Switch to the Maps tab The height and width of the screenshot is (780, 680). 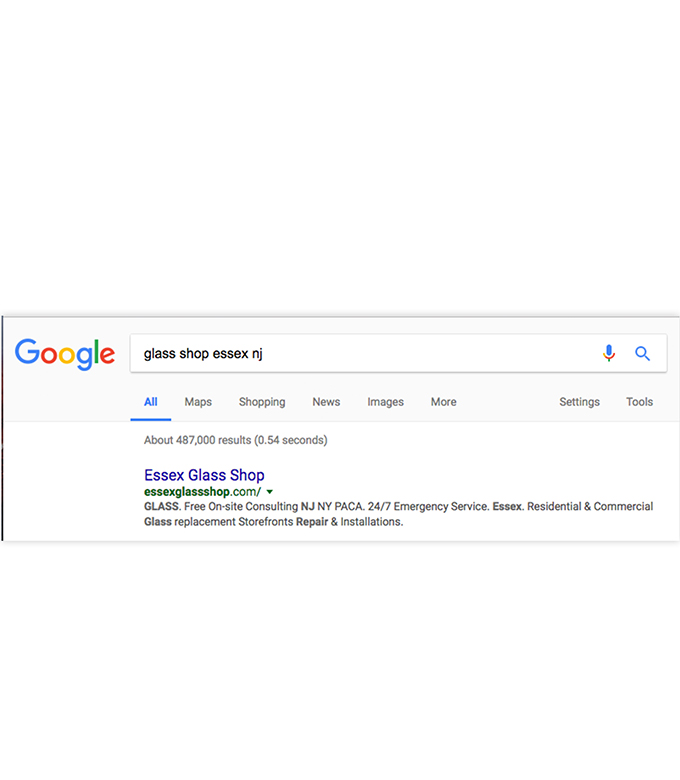[x=198, y=401]
